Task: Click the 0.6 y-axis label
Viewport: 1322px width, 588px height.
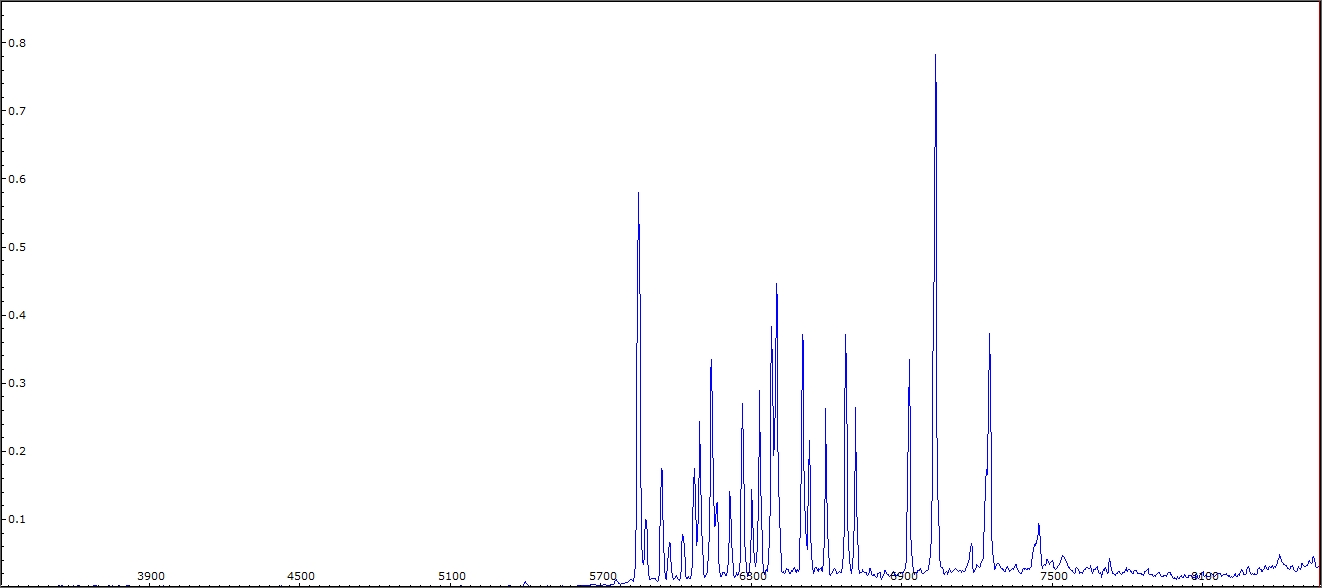Action: point(17,179)
